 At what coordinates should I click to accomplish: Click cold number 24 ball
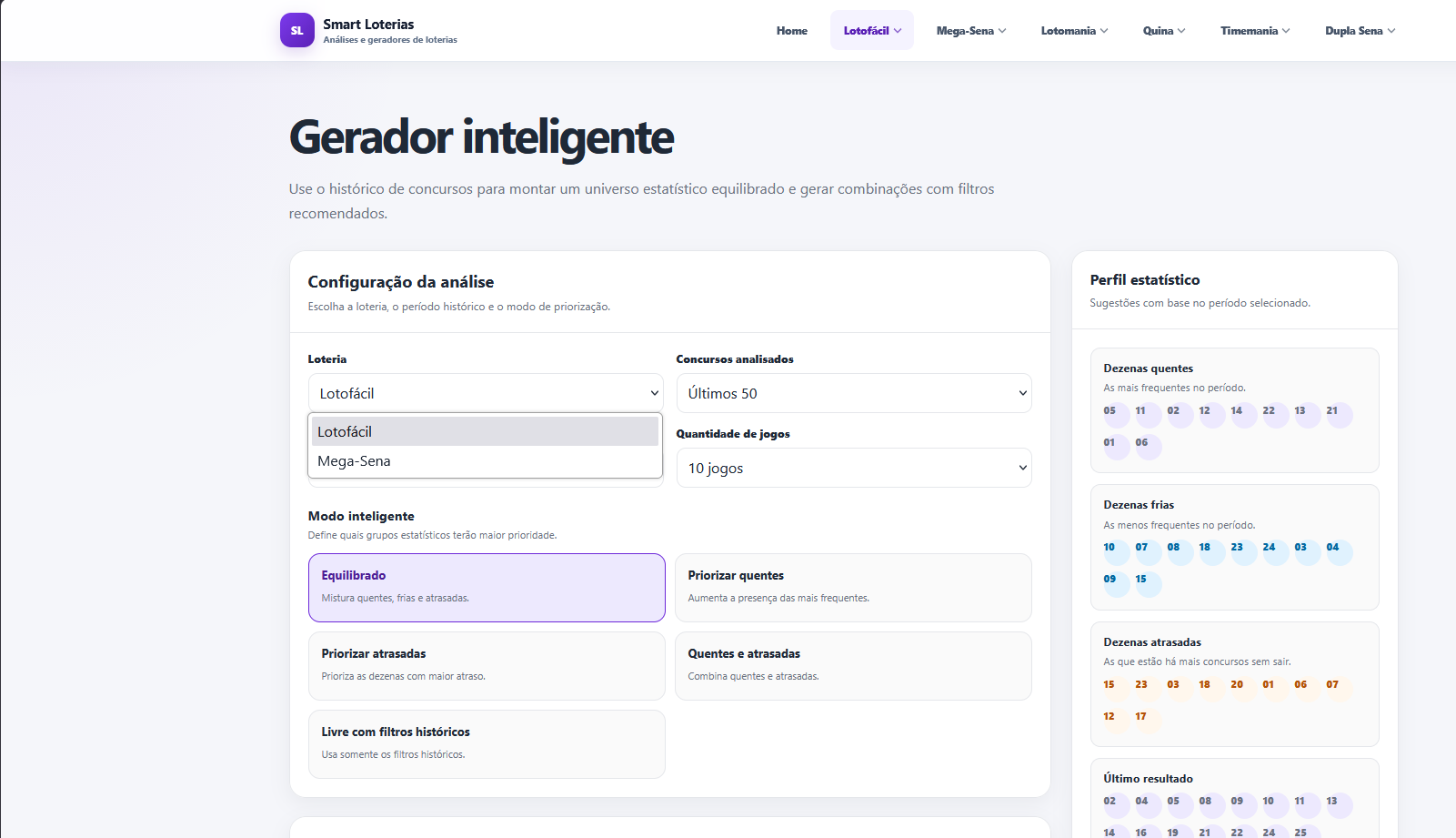1275,551
